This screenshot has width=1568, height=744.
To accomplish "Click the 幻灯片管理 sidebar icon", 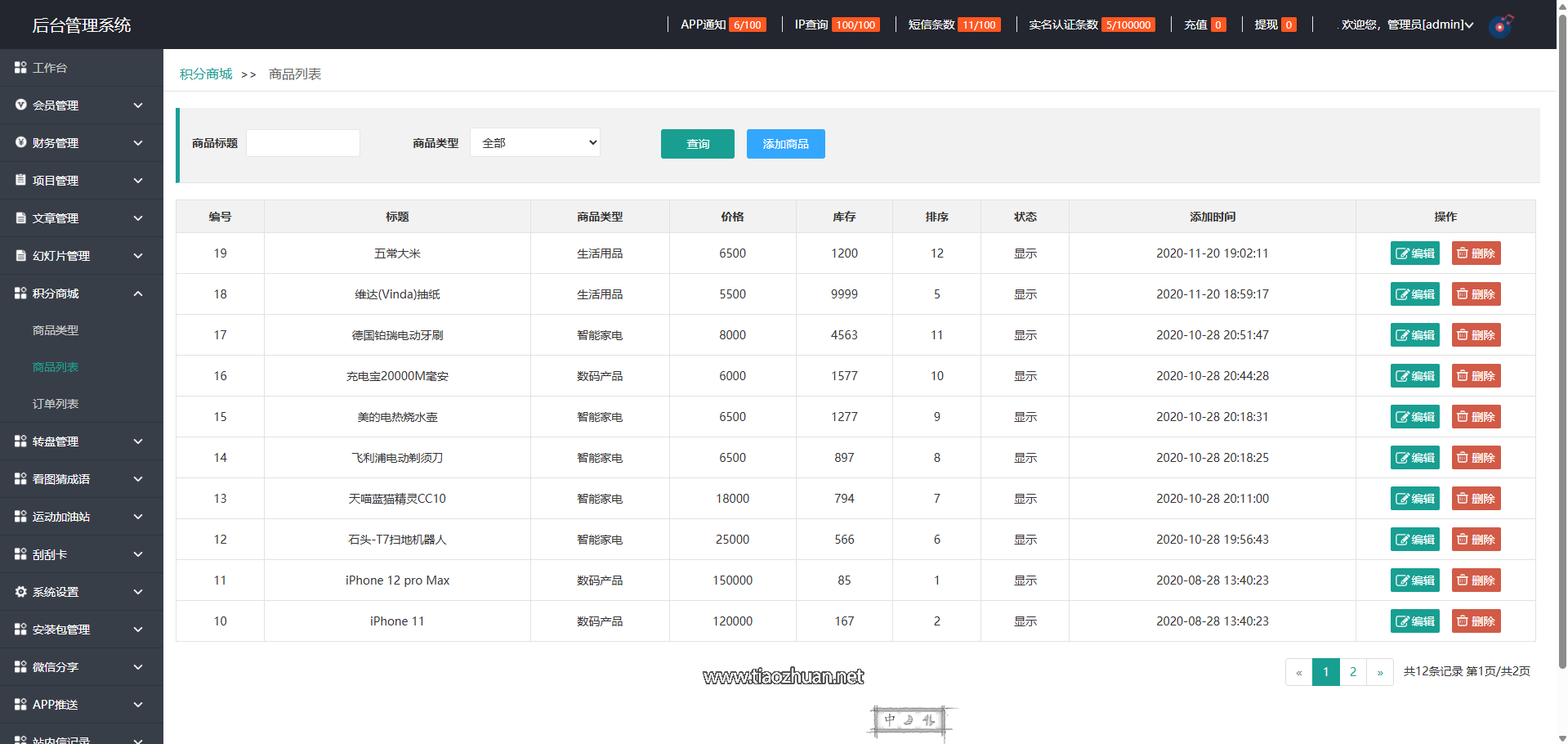I will (x=20, y=256).
